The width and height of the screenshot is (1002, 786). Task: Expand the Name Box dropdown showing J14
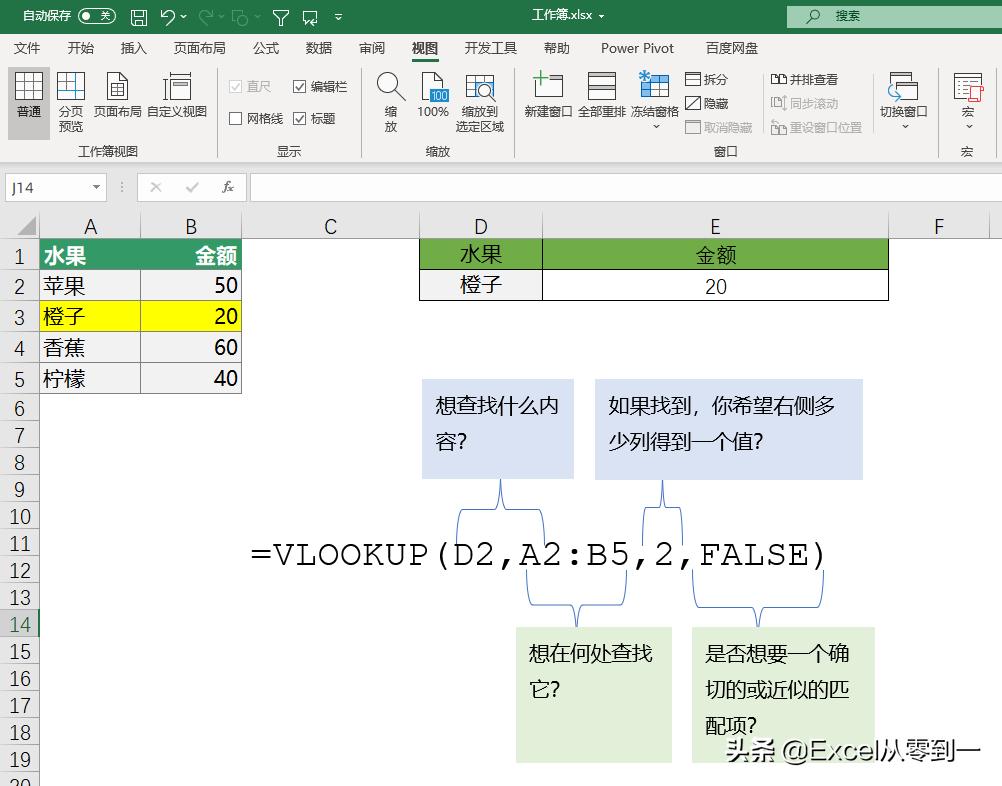point(96,187)
